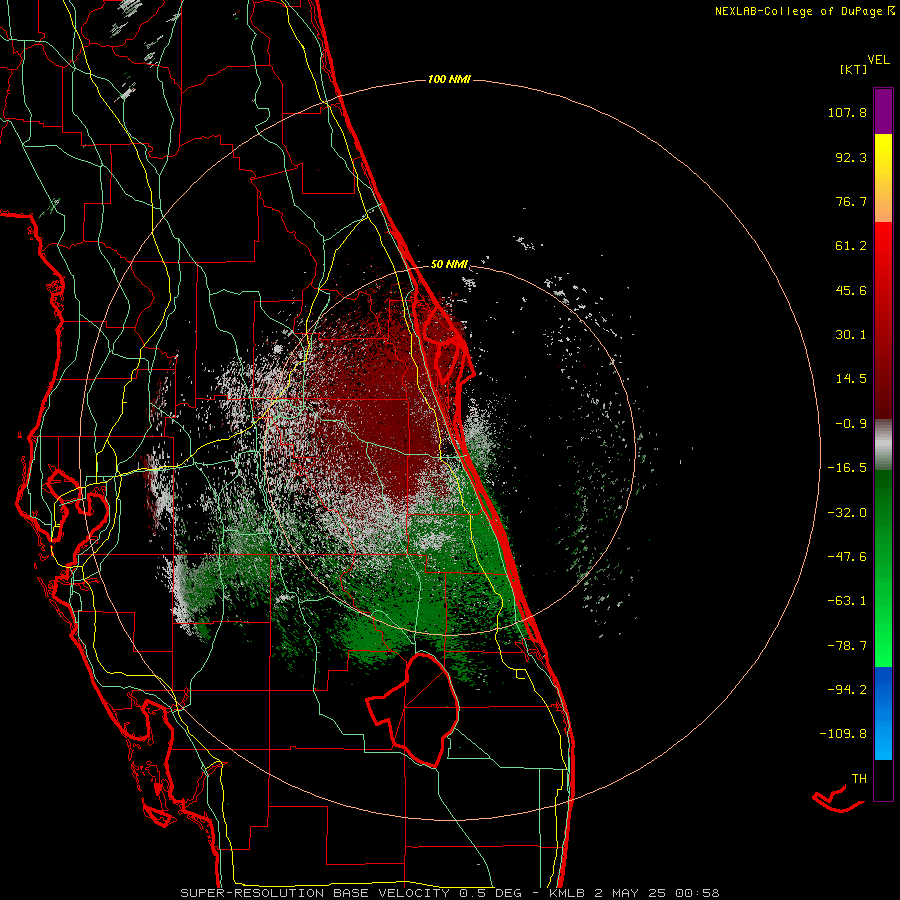Select the 92.3 legend value
900x900 pixels.
point(851,157)
